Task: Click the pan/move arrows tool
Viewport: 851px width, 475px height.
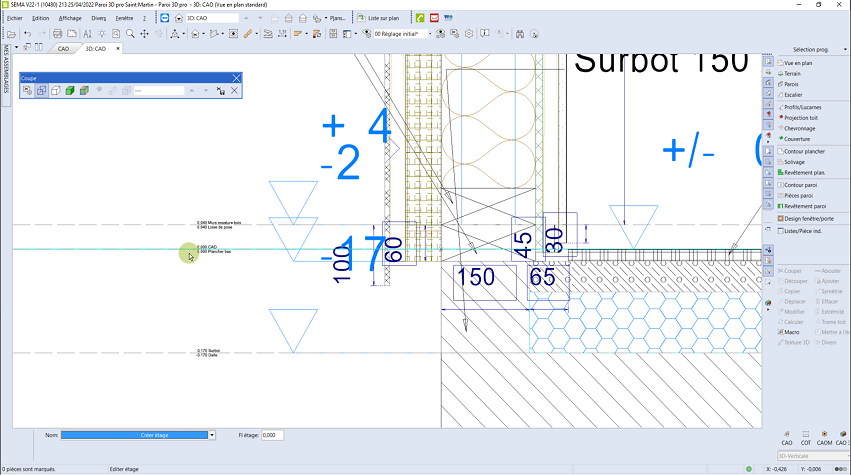Action: [144, 33]
